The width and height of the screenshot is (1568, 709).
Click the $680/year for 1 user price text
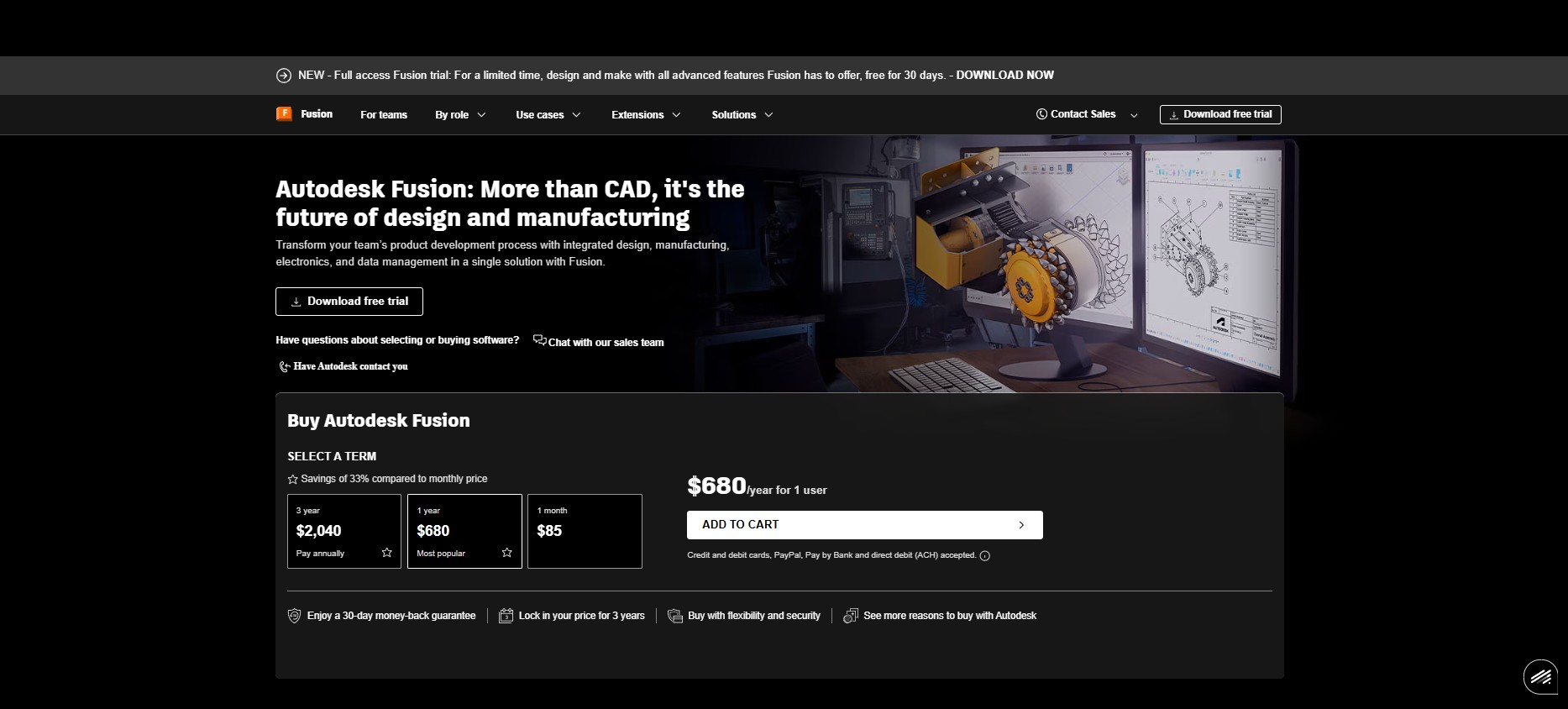coord(757,486)
